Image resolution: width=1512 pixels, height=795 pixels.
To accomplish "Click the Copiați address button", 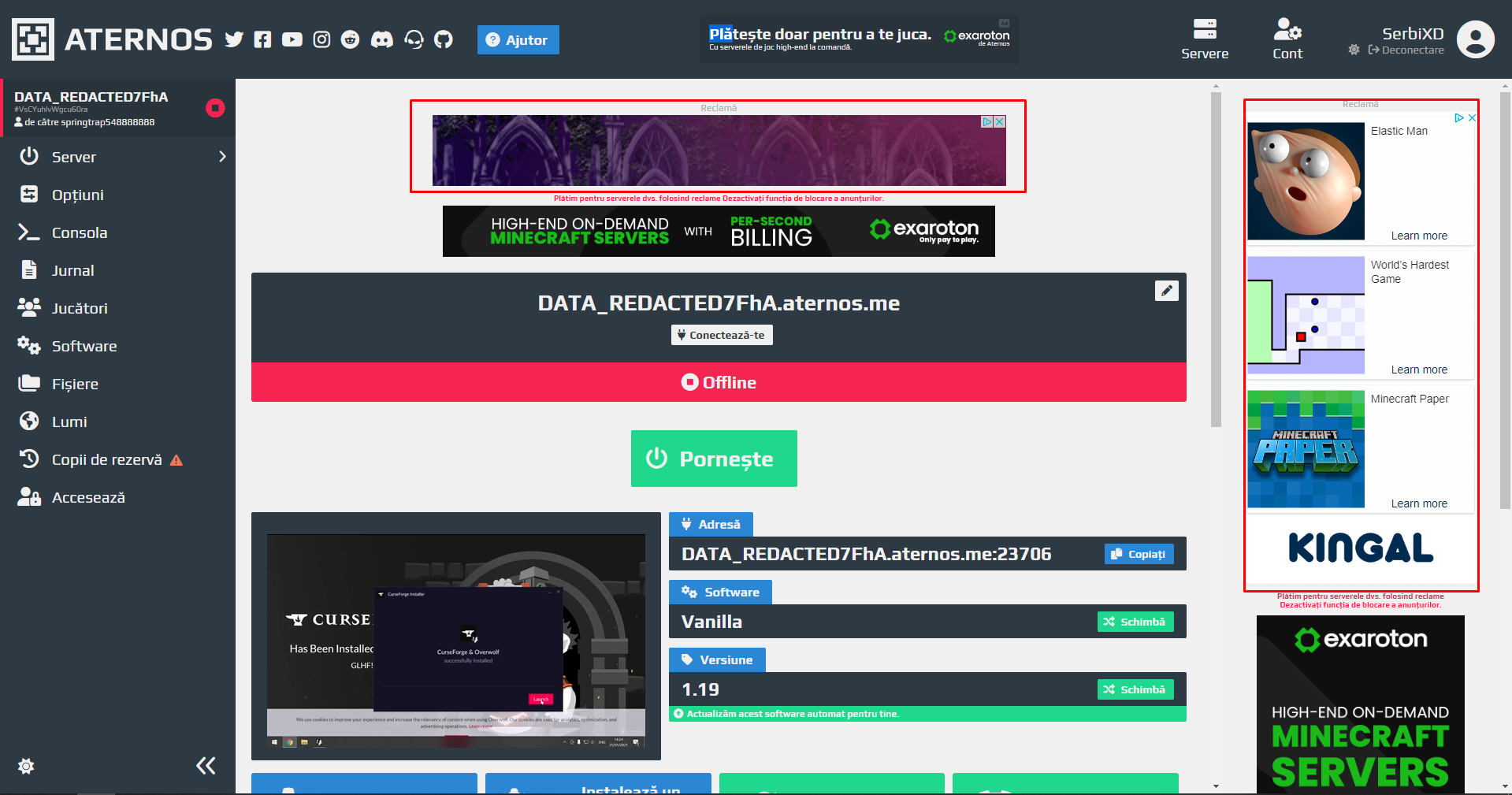I will pos(1139,554).
